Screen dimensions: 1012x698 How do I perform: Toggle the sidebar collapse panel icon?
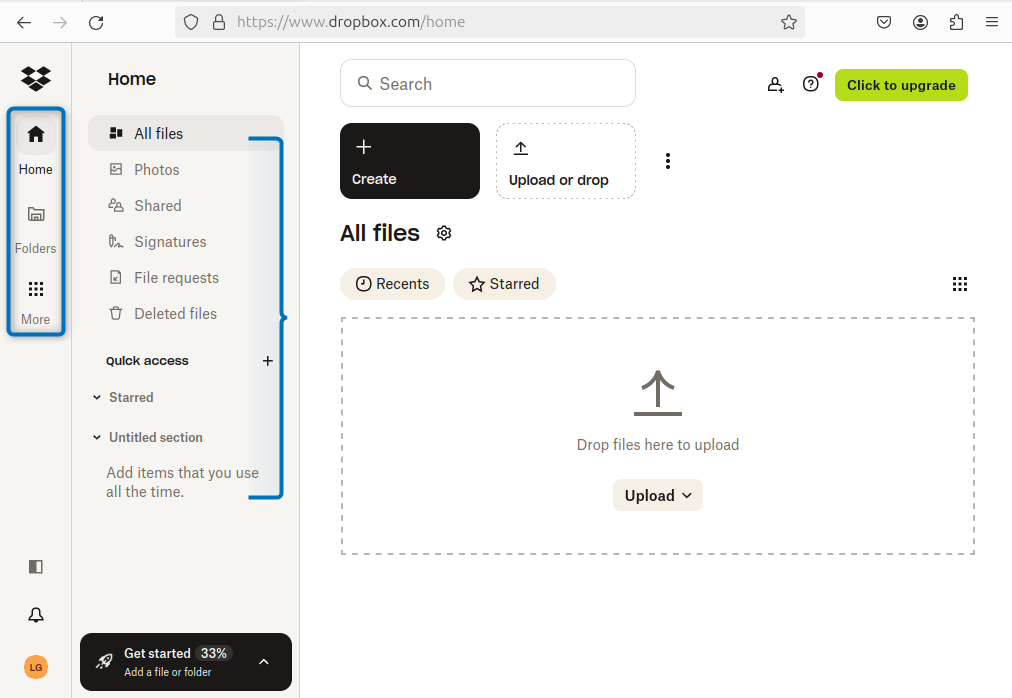point(36,567)
